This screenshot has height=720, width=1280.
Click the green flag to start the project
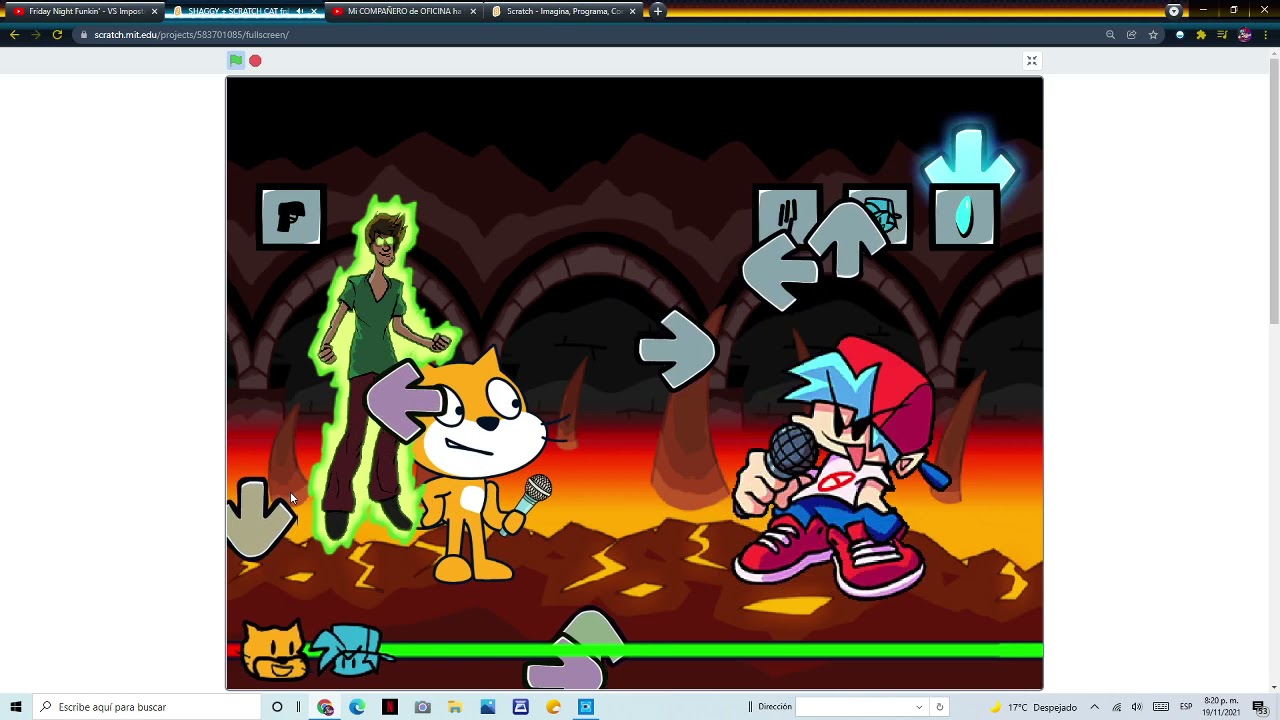[236, 61]
